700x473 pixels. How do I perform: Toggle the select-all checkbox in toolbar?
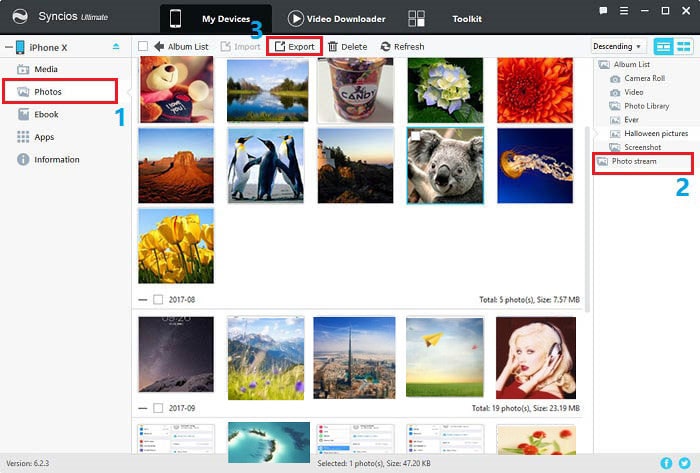click(x=143, y=46)
